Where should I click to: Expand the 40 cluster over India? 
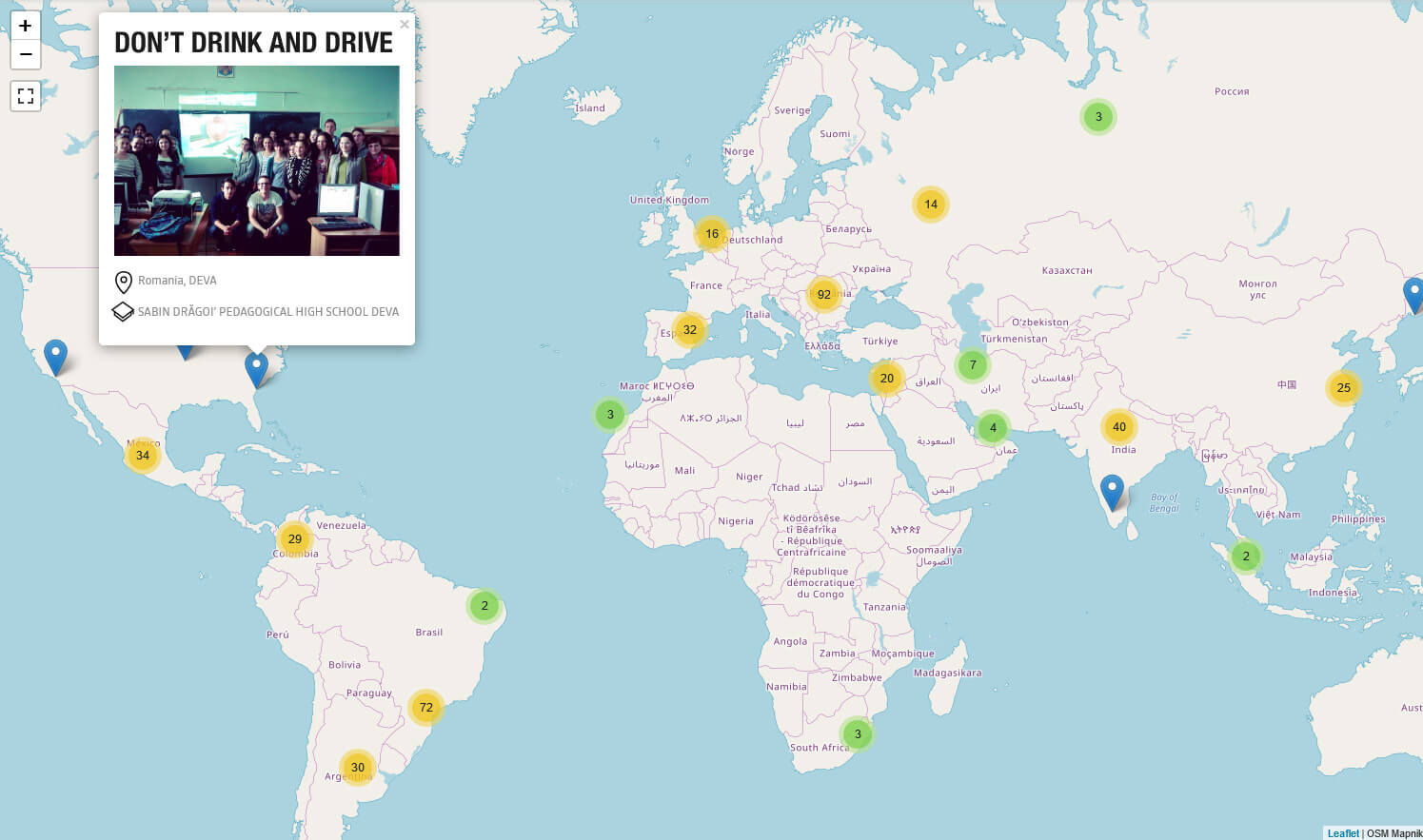pyautogui.click(x=1119, y=427)
